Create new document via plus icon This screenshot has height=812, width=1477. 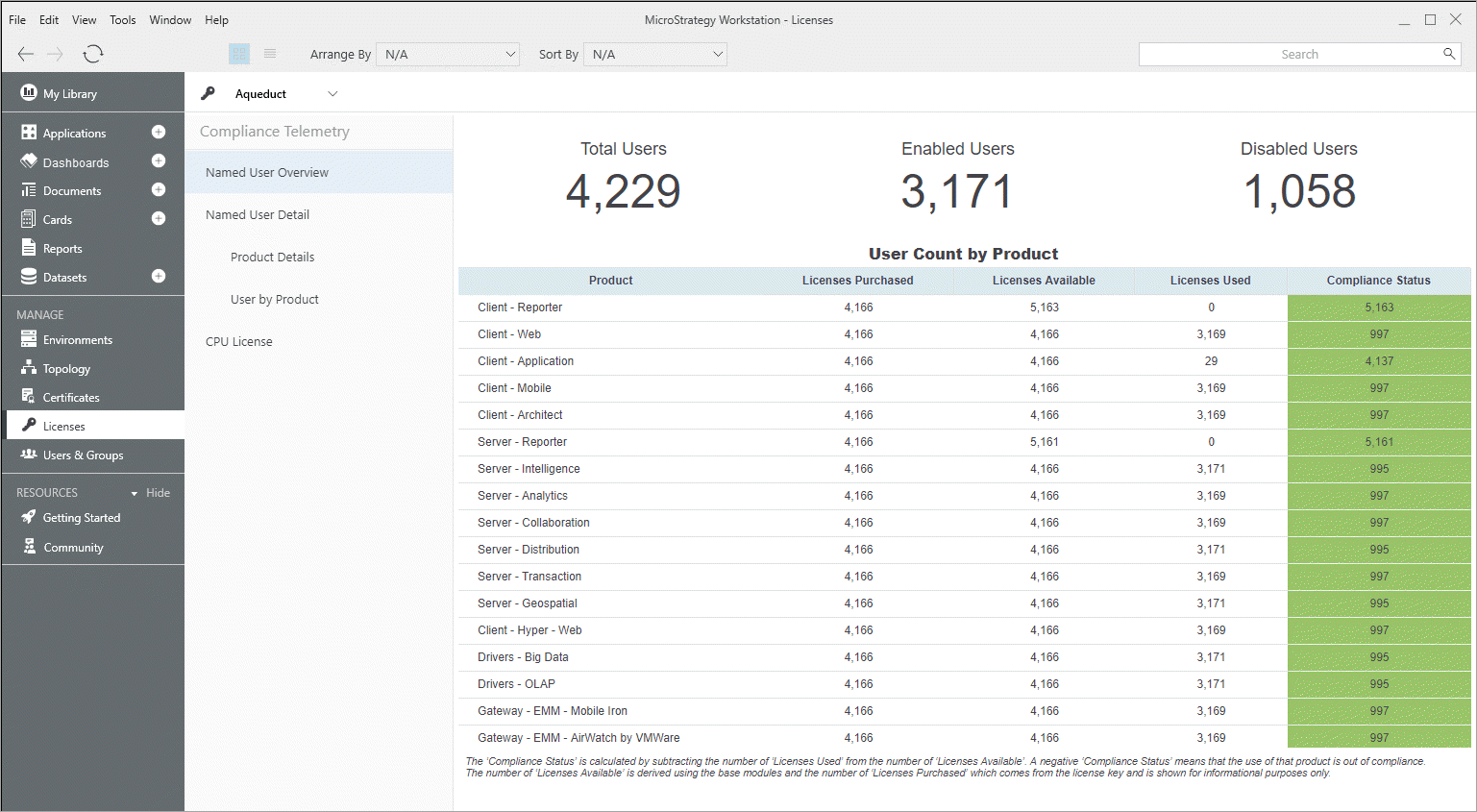click(x=159, y=190)
